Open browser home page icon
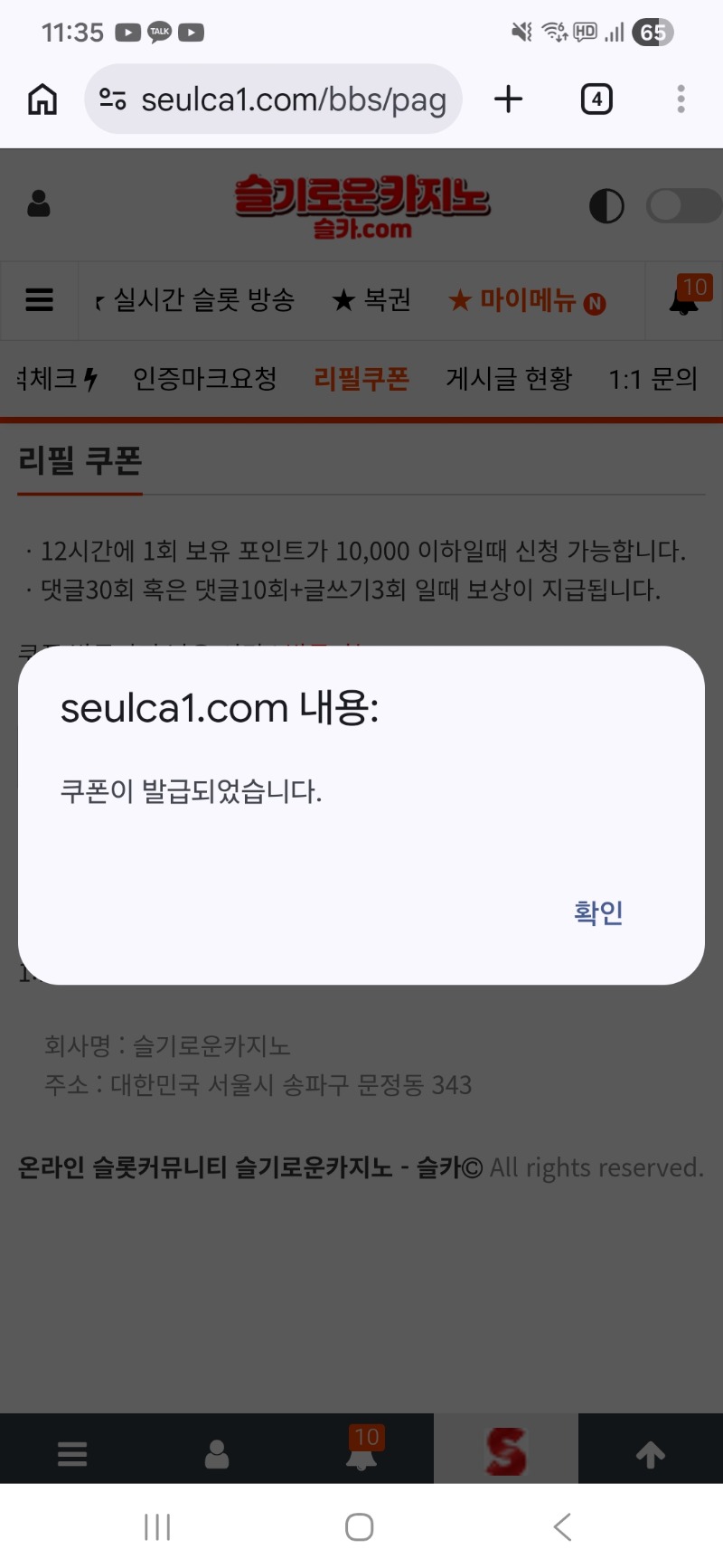The image size is (723, 1568). point(42,99)
